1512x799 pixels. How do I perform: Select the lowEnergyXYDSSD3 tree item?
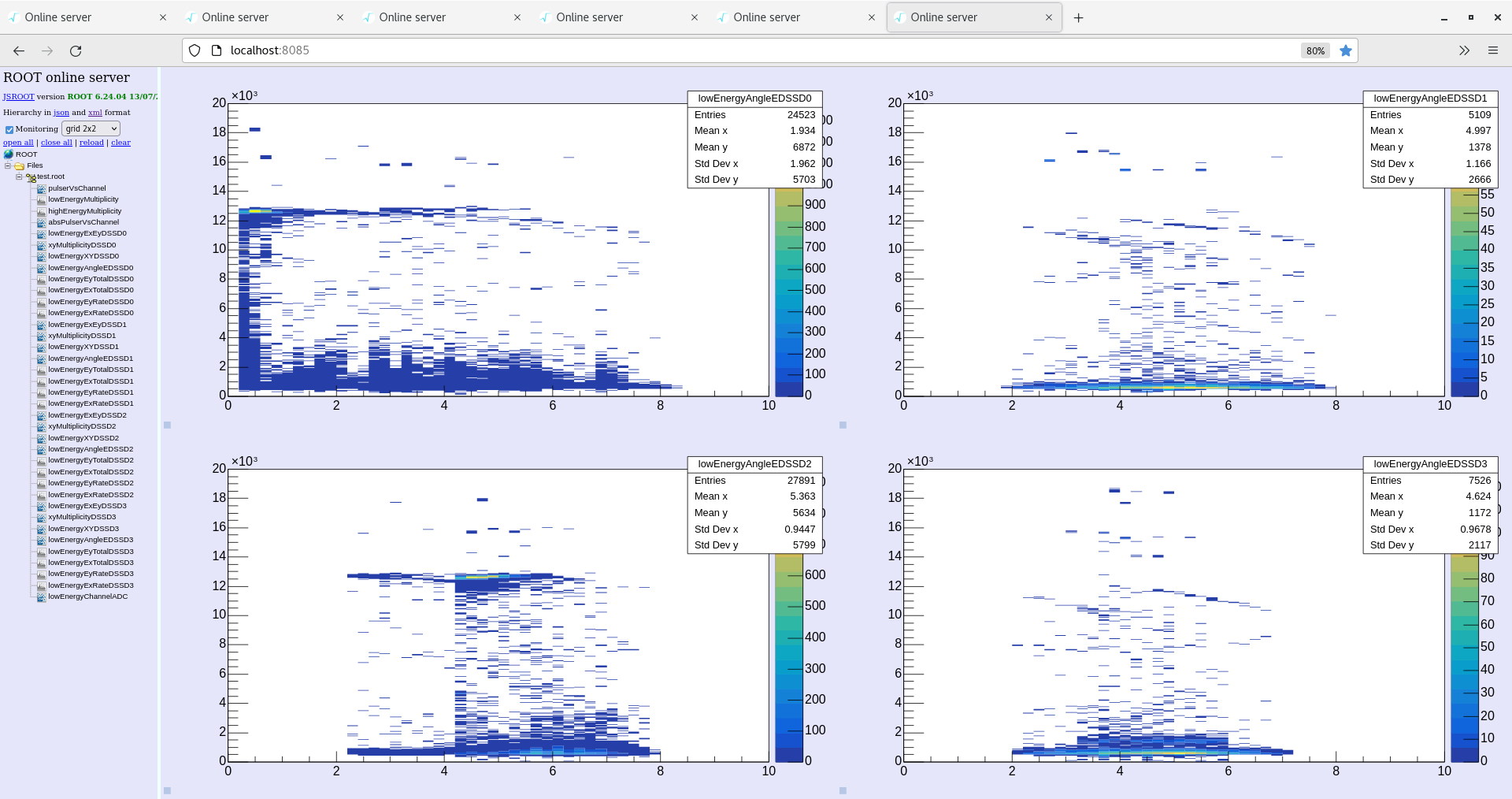84,528
